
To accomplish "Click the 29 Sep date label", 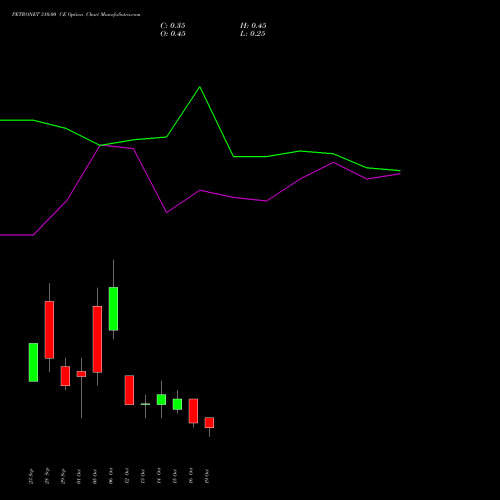I will pos(63,476).
